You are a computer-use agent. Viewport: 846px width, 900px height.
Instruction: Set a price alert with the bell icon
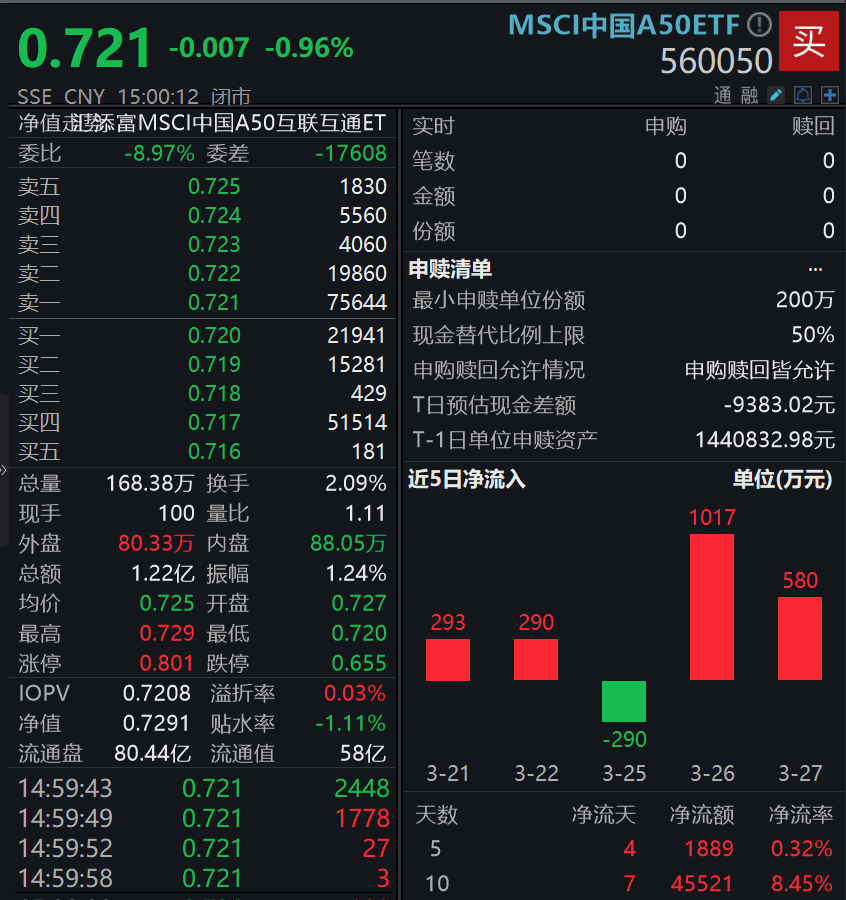coord(803,95)
